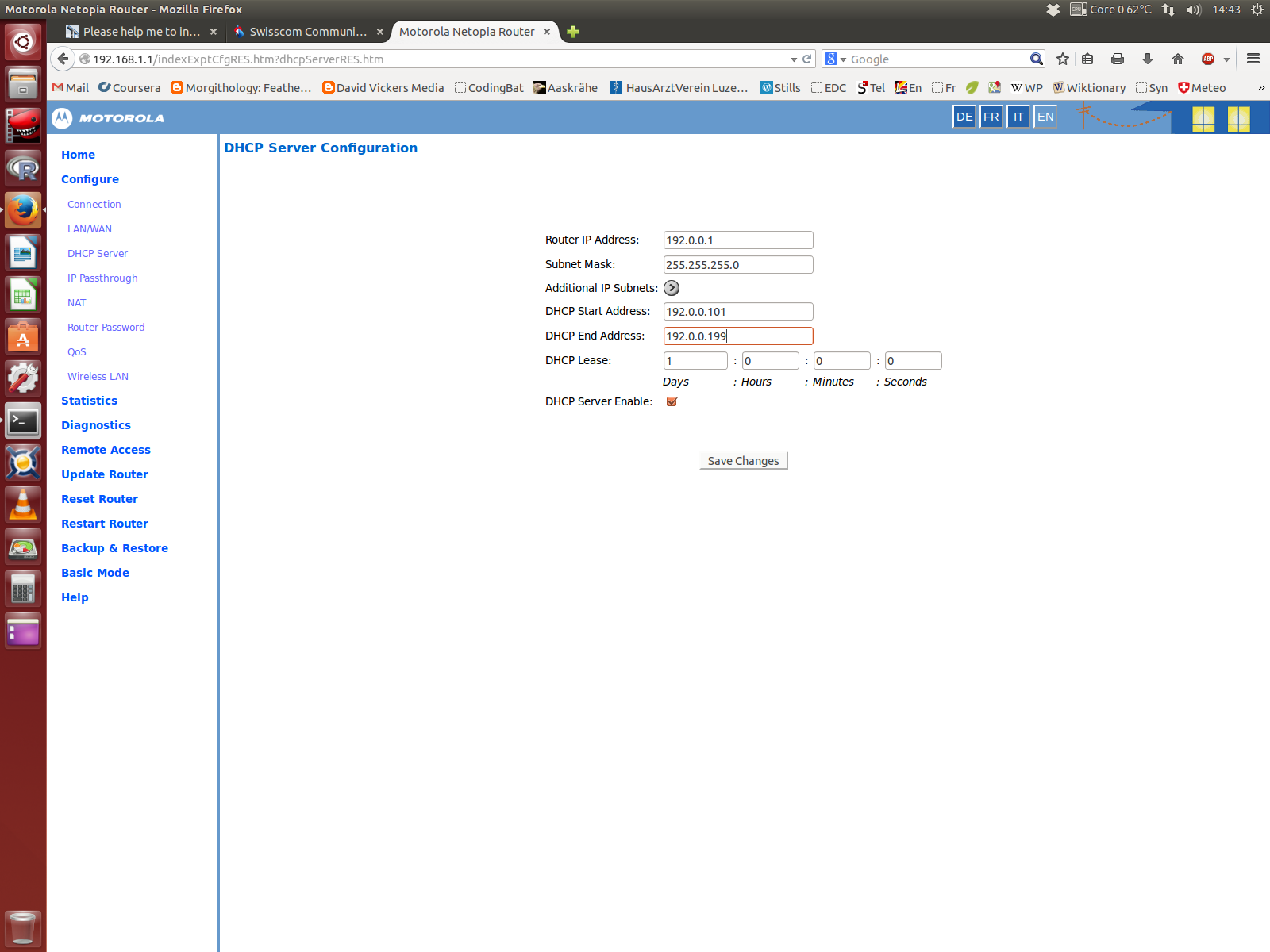
Task: Switch to the Swisscom Community tab
Action: [x=307, y=32]
